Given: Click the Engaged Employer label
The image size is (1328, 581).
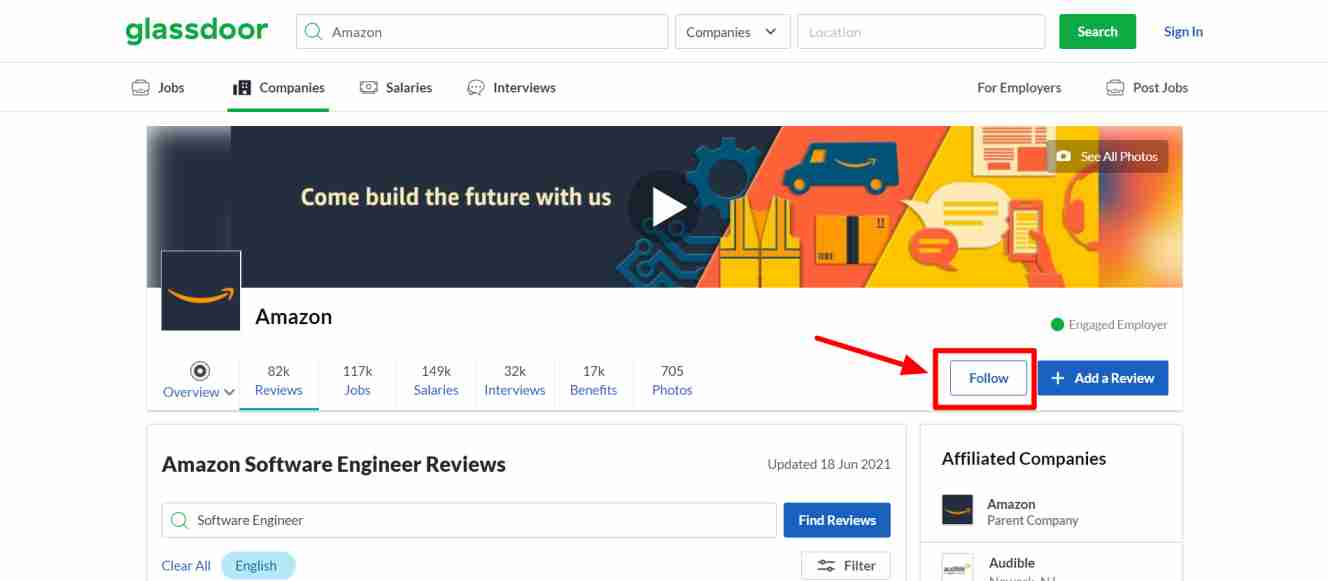Looking at the screenshot, I should [1118, 325].
